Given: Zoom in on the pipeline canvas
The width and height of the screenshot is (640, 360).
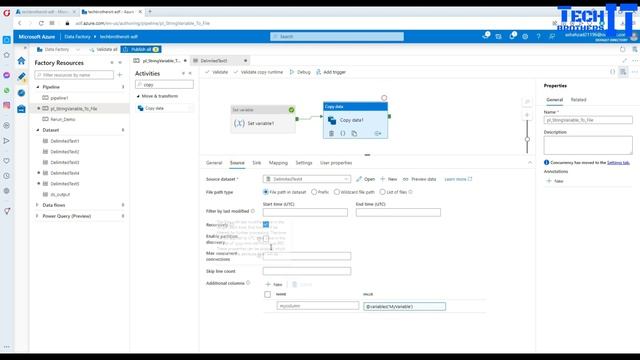Looking at the screenshot, I should 527,115.
